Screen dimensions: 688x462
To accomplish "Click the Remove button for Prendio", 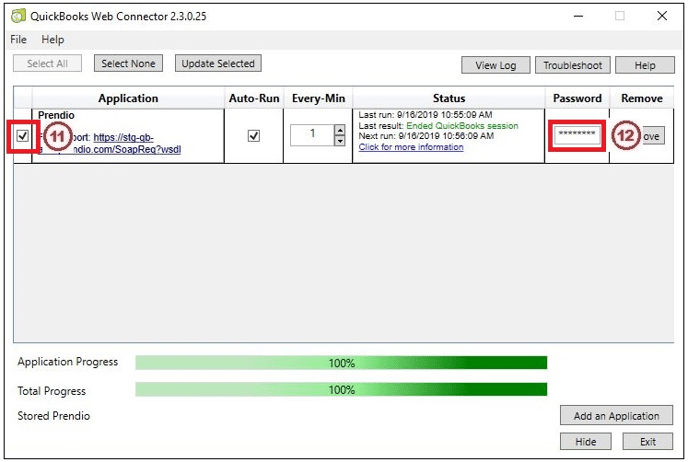I will tap(653, 136).
